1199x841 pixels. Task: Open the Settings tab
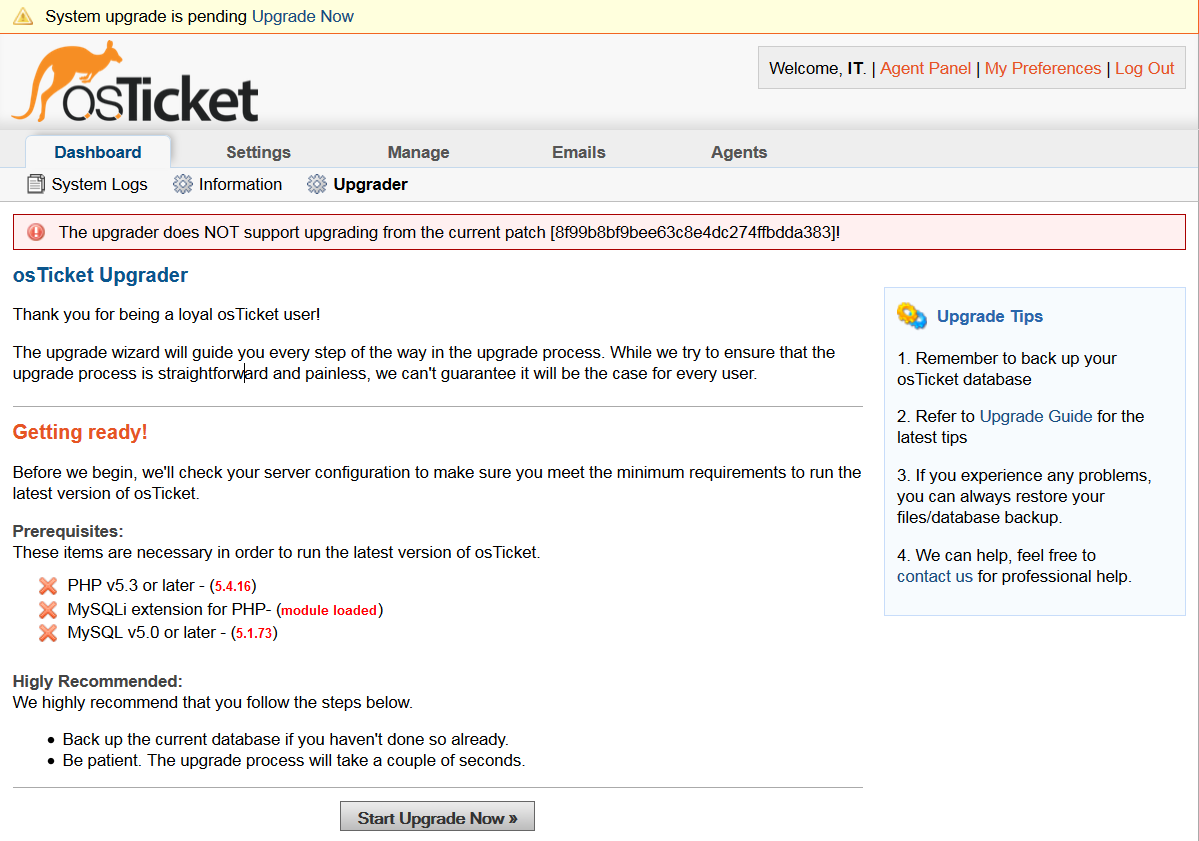258,152
